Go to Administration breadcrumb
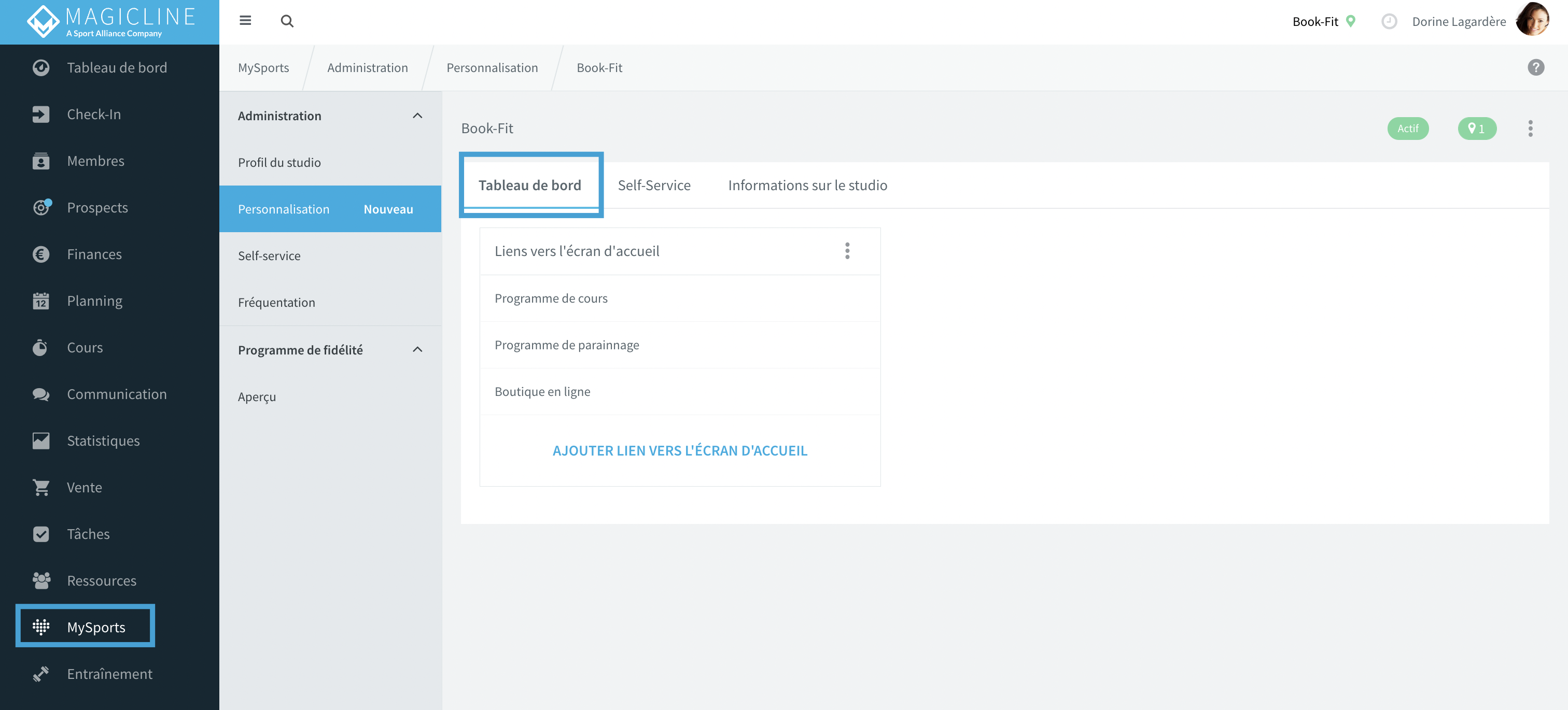Viewport: 1568px width, 710px height. pos(367,67)
